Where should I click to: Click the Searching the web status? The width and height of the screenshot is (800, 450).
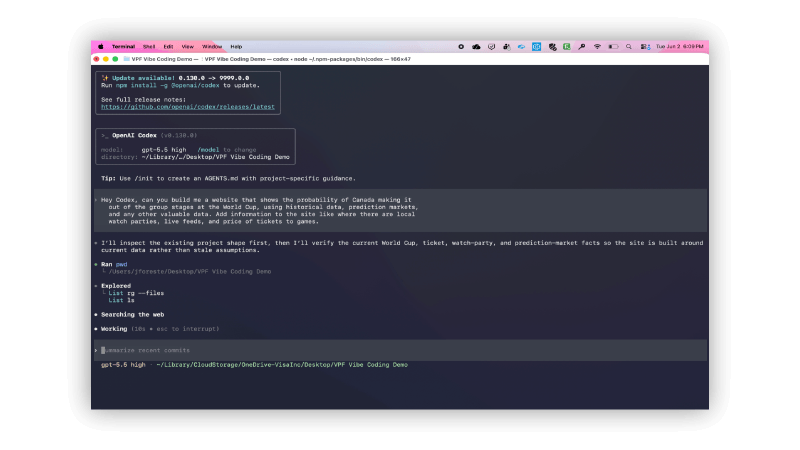click(x=133, y=314)
